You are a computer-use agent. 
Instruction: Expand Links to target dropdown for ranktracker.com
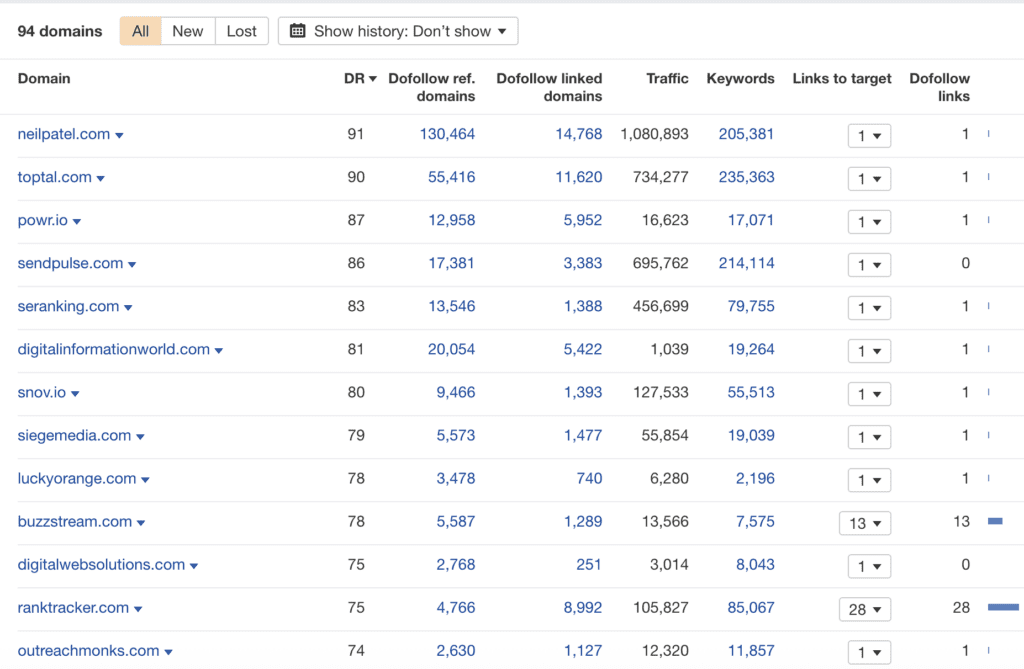(864, 609)
